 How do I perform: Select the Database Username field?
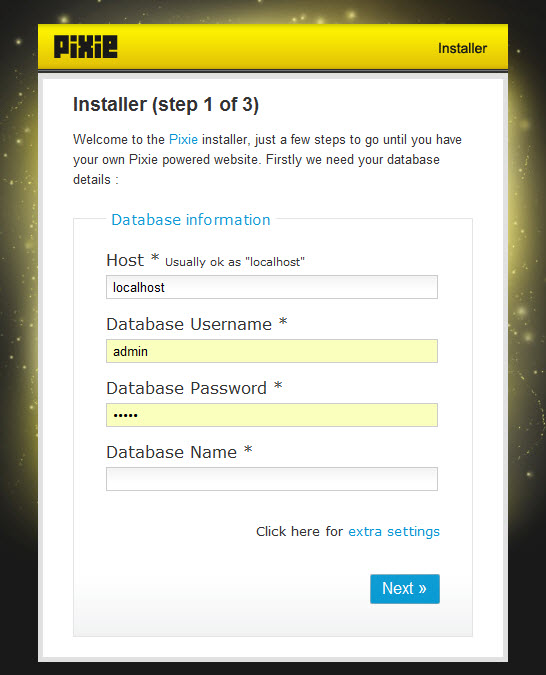tap(272, 351)
